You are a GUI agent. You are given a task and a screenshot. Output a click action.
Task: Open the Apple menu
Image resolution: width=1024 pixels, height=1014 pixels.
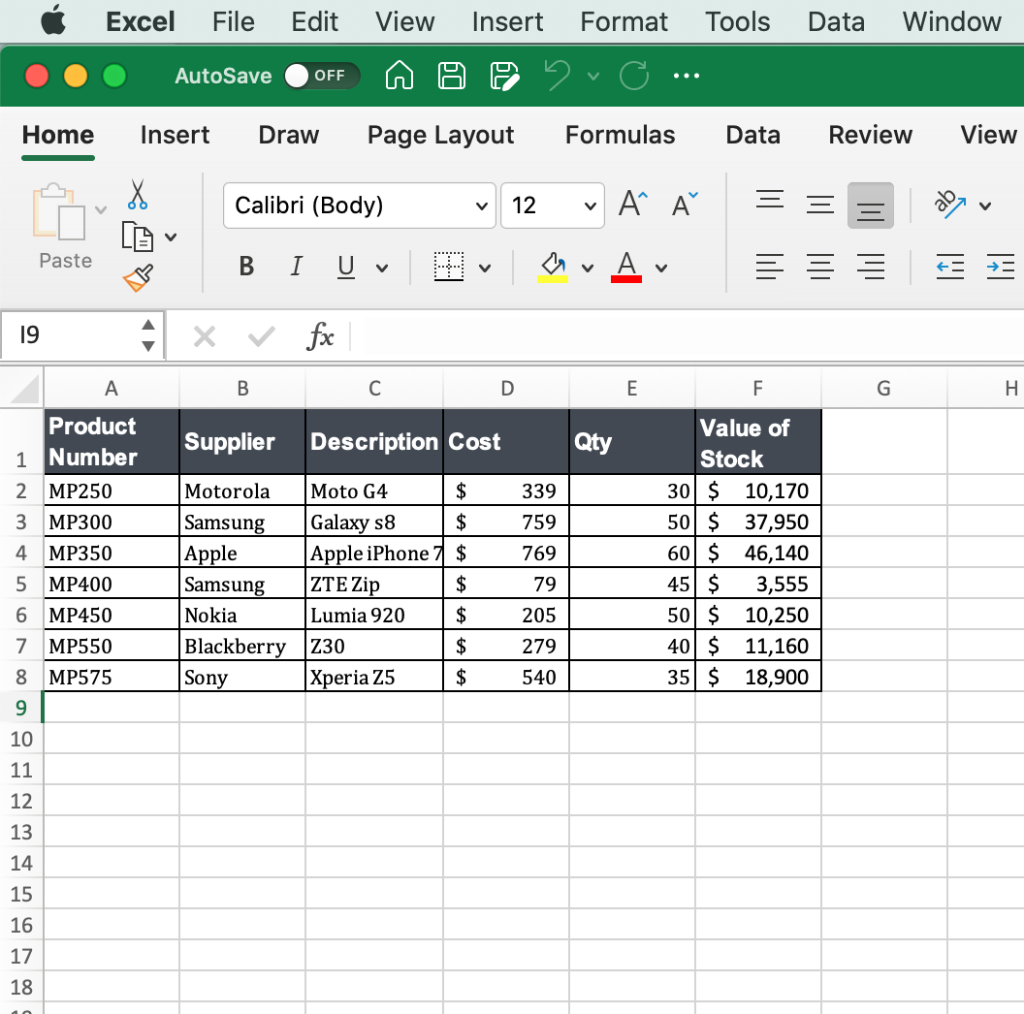54,22
